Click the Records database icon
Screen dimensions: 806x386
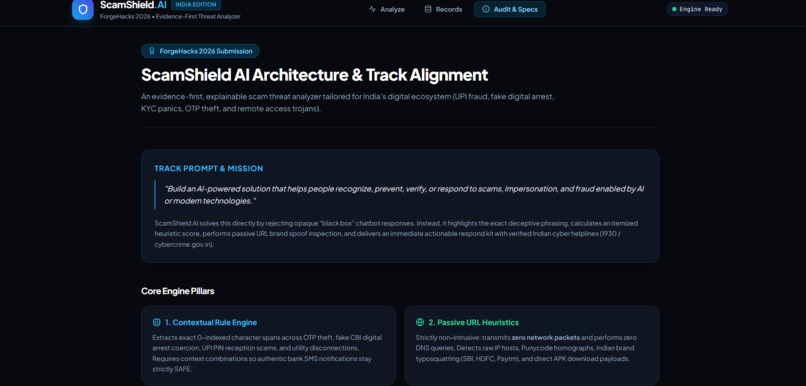[x=428, y=9]
